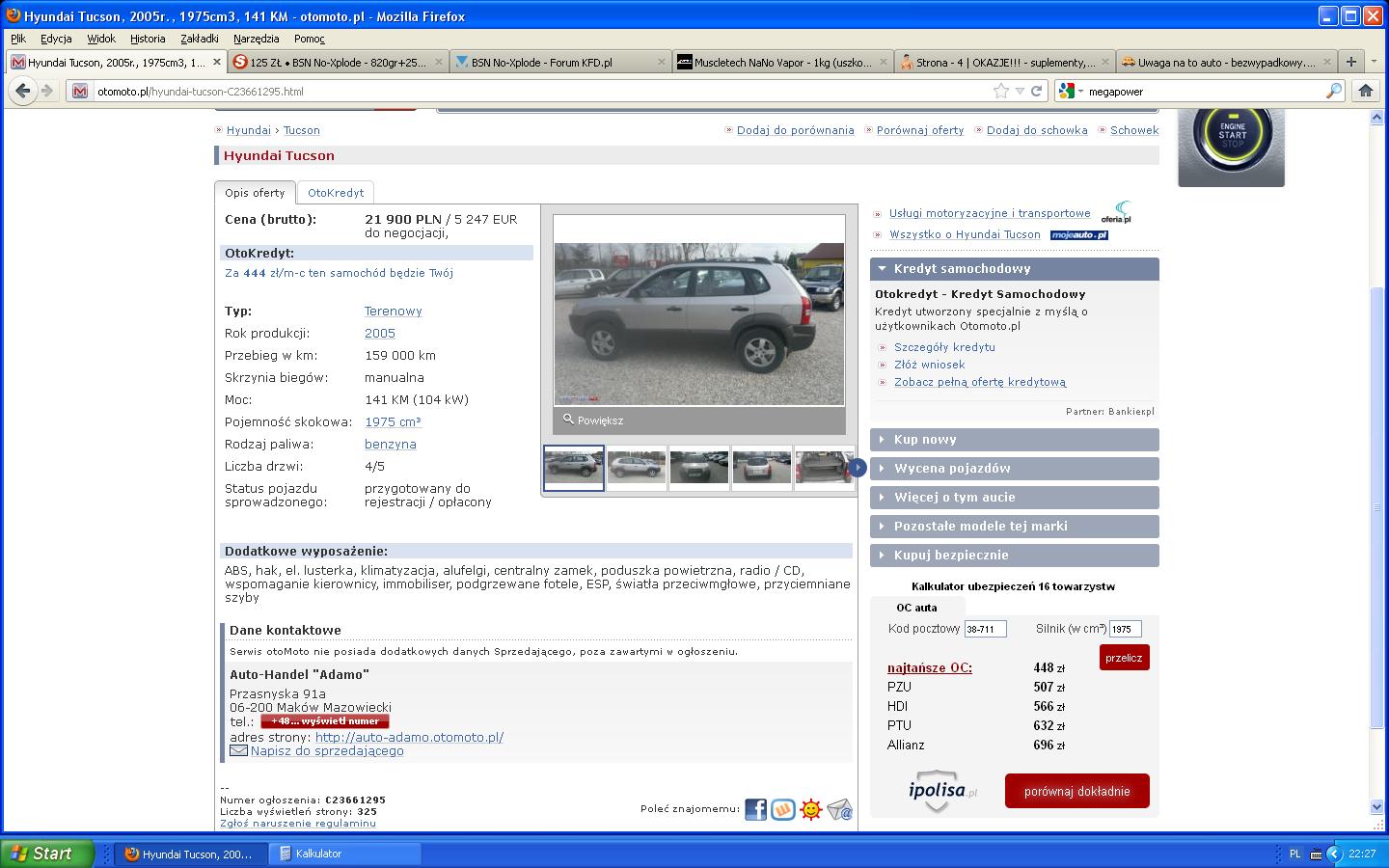The height and width of the screenshot is (868, 1389).
Task: Expand hidden system tray icons arrow
Action: pyautogui.click(x=1334, y=854)
